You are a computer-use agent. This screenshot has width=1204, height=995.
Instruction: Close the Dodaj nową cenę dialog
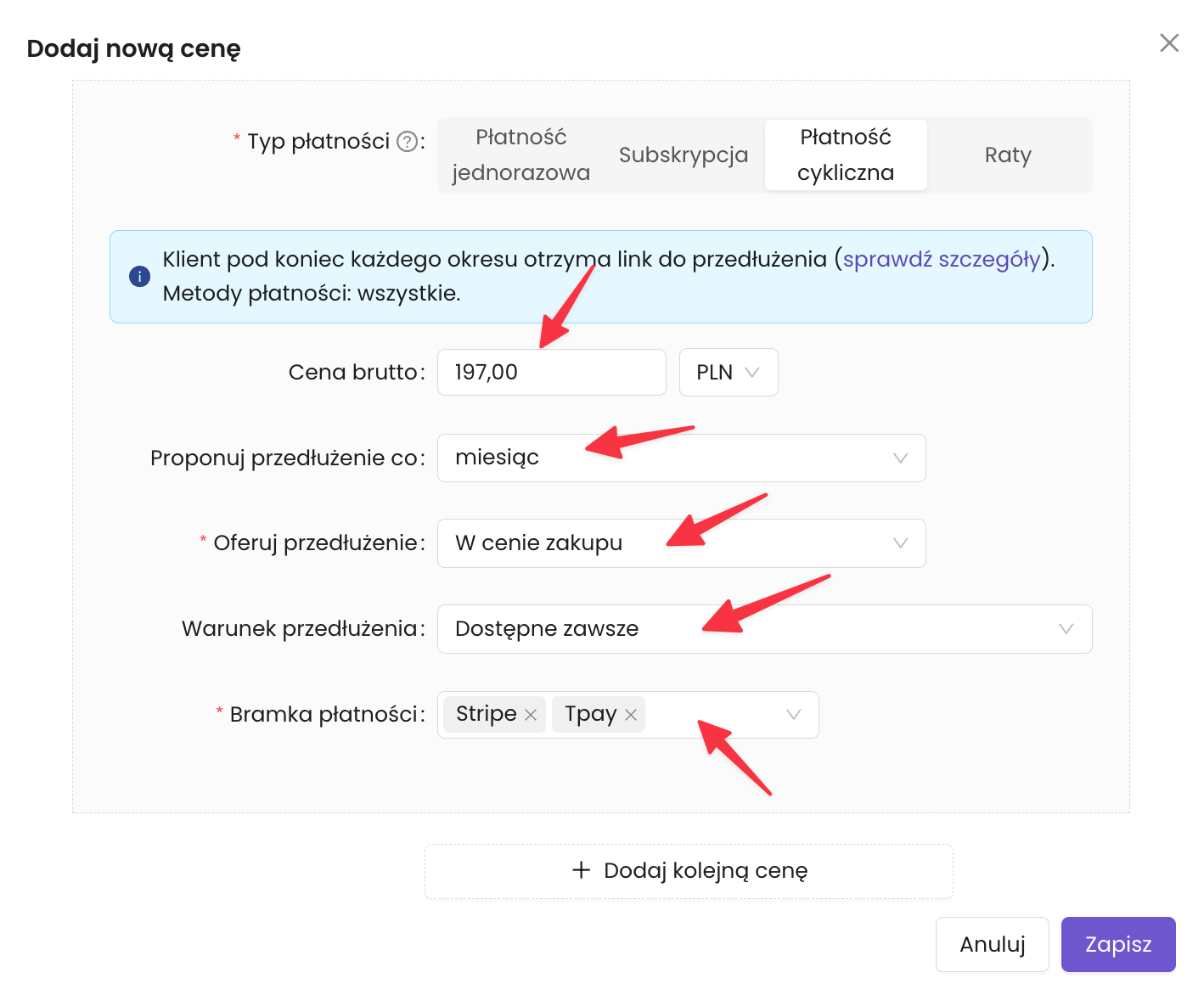(1169, 43)
